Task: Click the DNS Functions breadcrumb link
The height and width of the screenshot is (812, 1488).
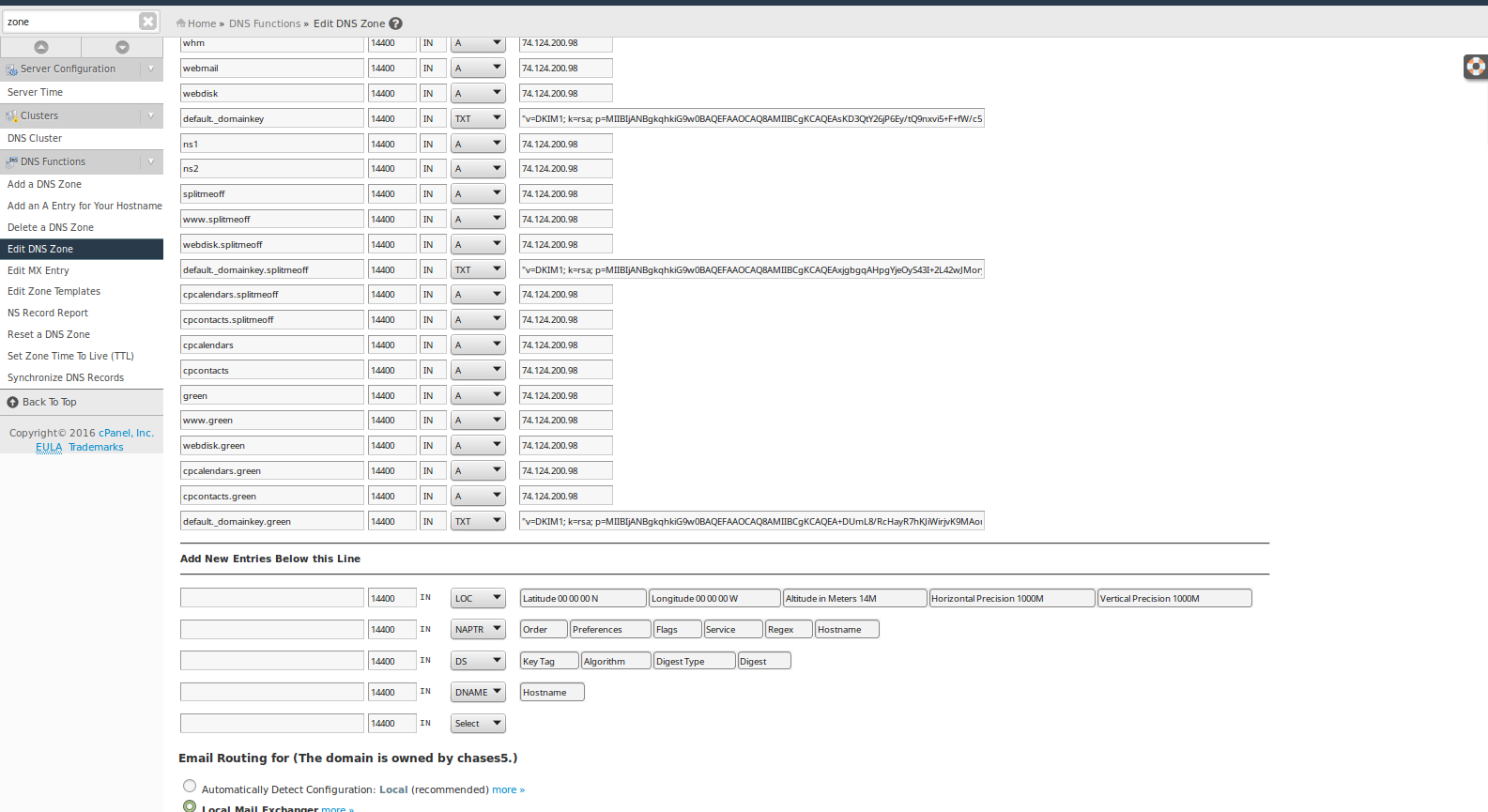Action: coord(265,23)
